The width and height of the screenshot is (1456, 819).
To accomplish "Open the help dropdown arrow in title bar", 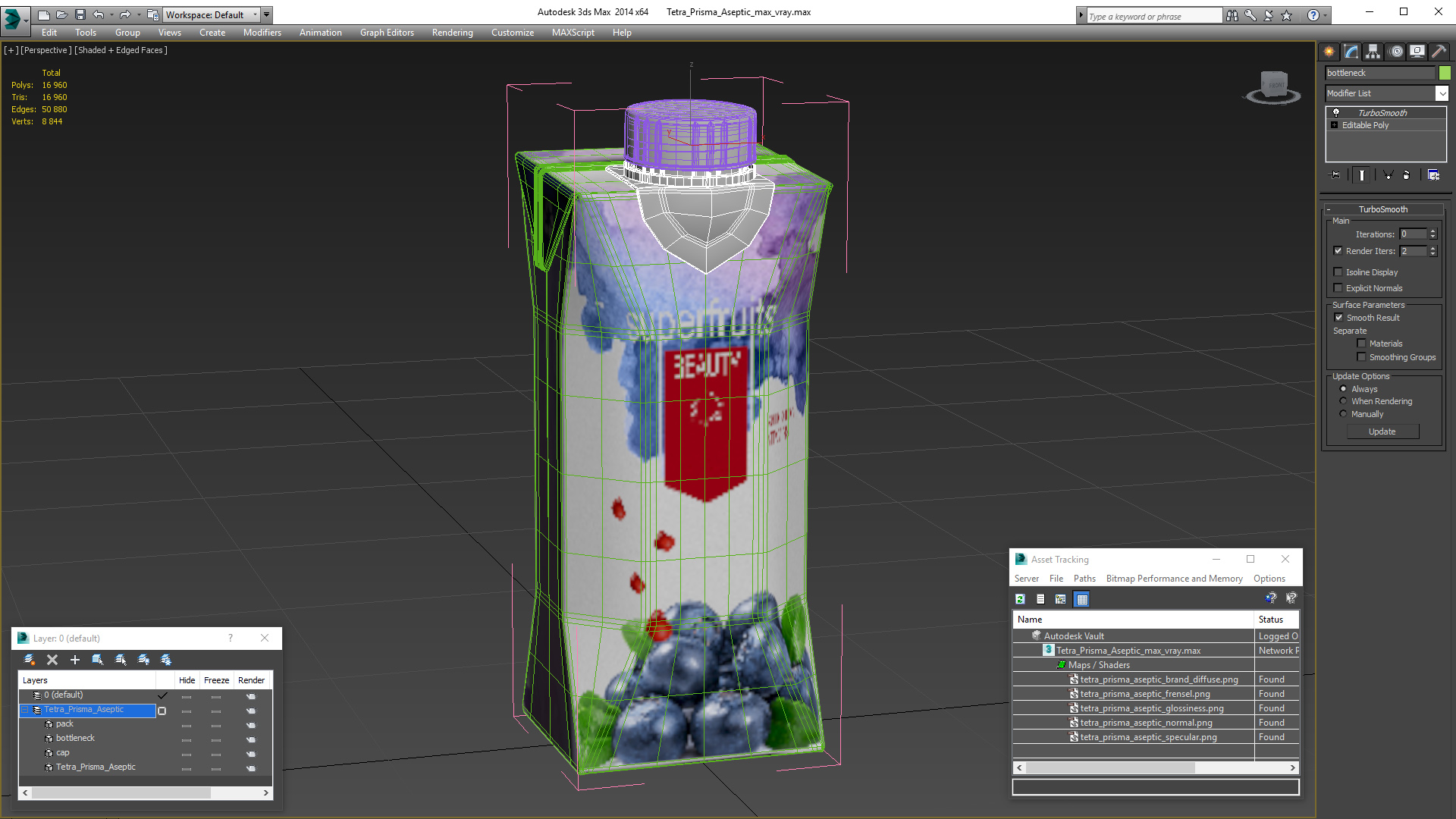I will [1326, 15].
